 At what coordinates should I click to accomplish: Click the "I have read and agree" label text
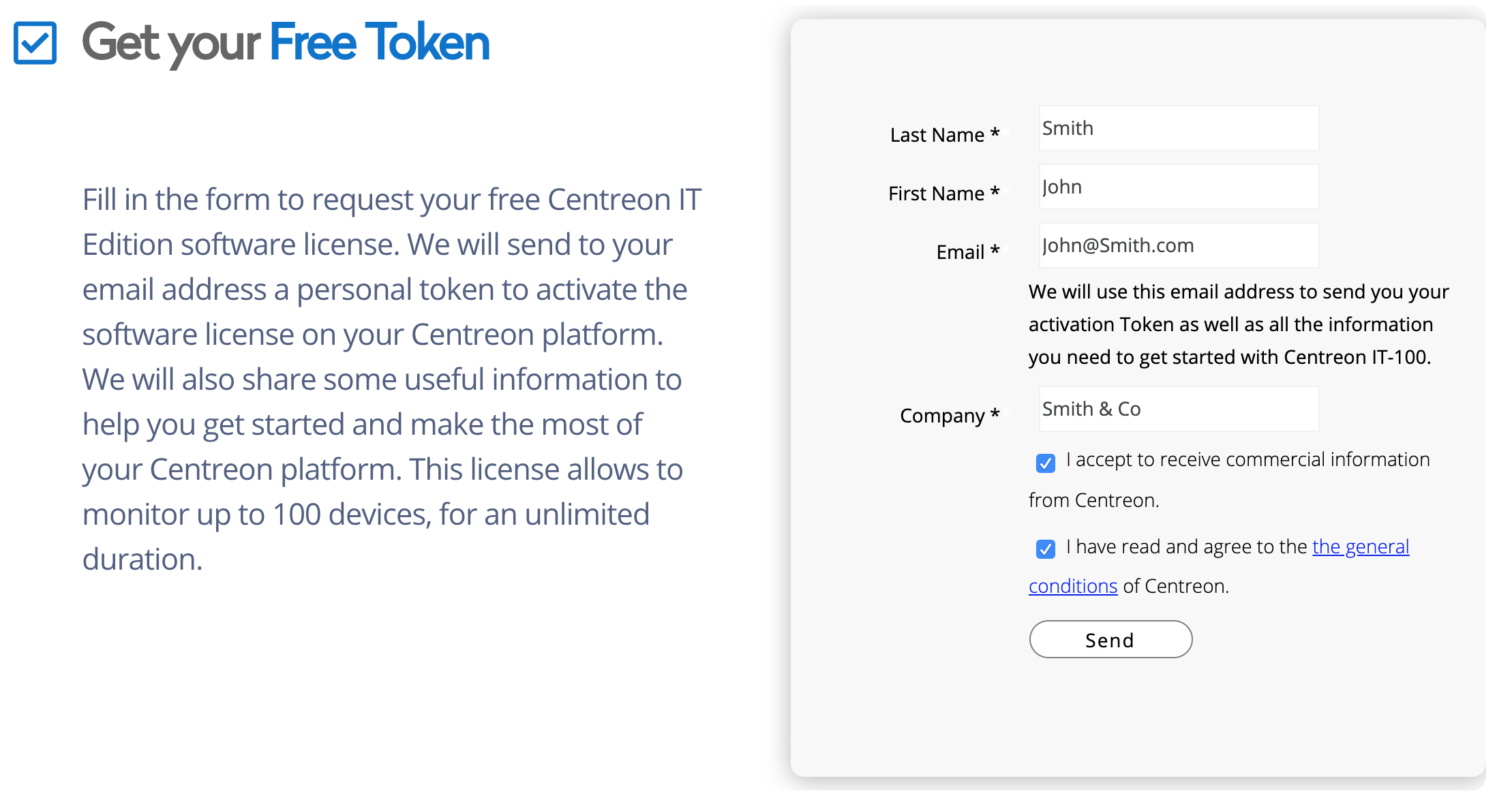click(x=1186, y=547)
